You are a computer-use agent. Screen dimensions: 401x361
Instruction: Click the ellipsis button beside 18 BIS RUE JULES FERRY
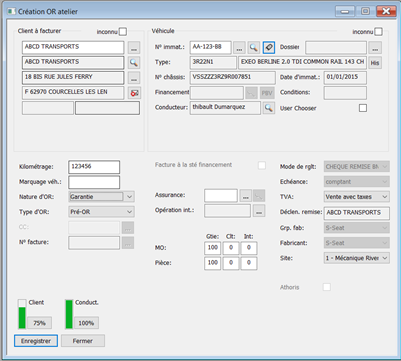tap(134, 78)
